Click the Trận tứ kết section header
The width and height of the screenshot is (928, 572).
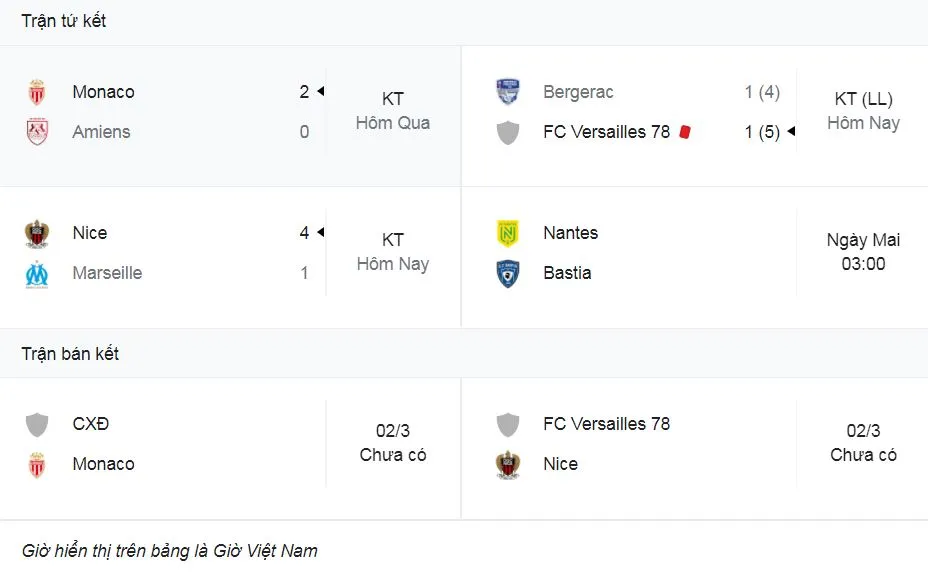(x=64, y=21)
